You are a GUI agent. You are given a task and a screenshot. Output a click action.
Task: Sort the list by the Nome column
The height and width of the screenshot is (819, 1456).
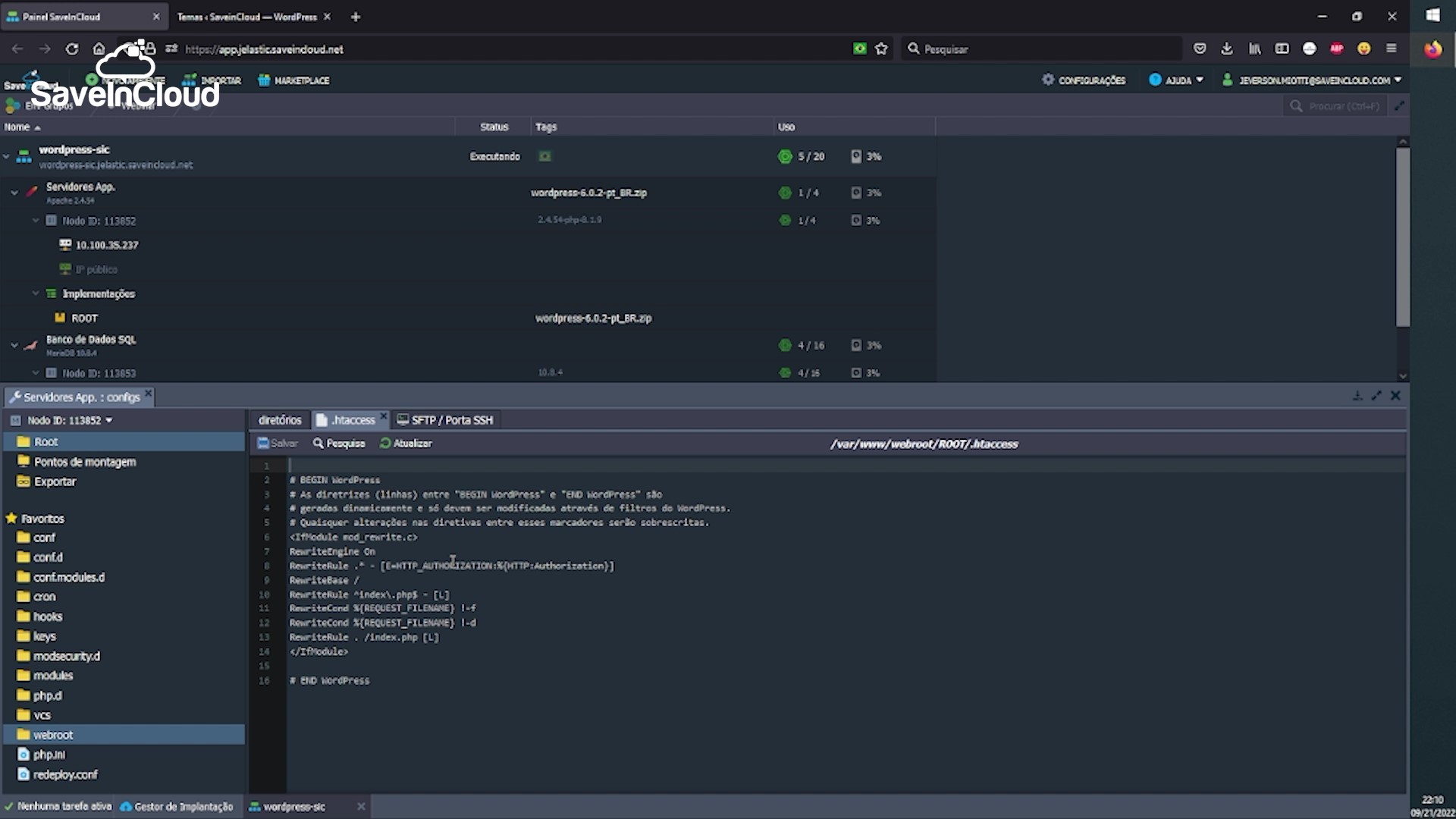[x=22, y=127]
